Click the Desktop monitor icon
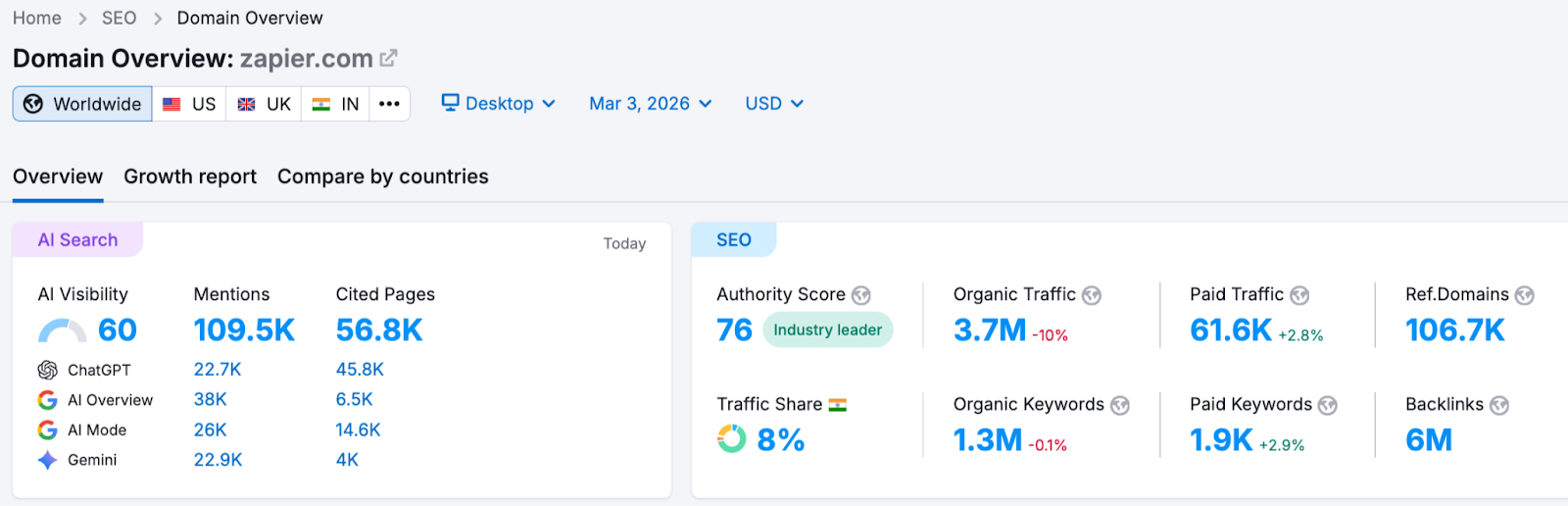1568x506 pixels. [451, 102]
